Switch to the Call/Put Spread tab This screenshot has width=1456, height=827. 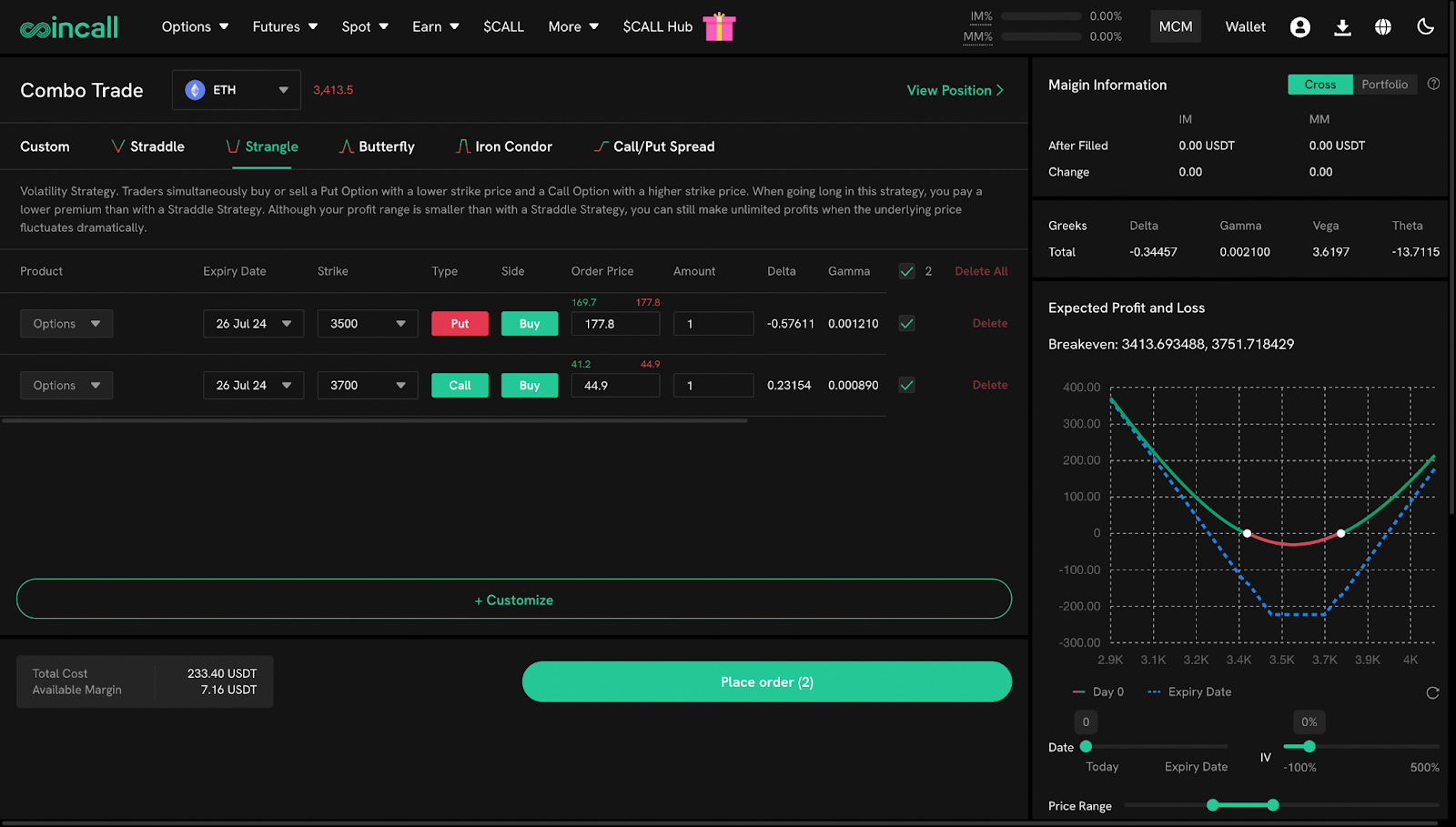click(x=654, y=146)
